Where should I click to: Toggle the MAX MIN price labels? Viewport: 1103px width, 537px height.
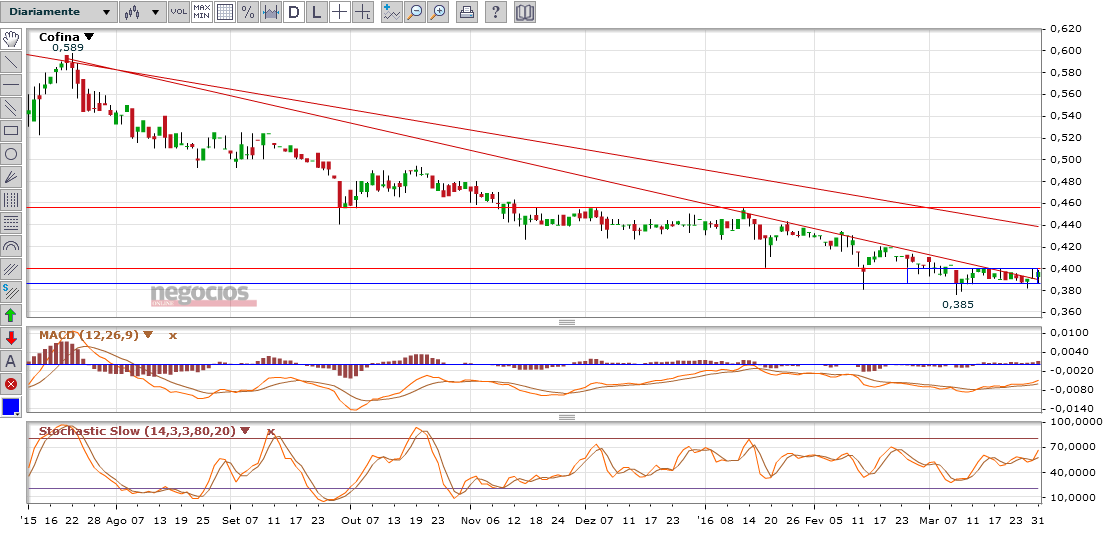202,12
